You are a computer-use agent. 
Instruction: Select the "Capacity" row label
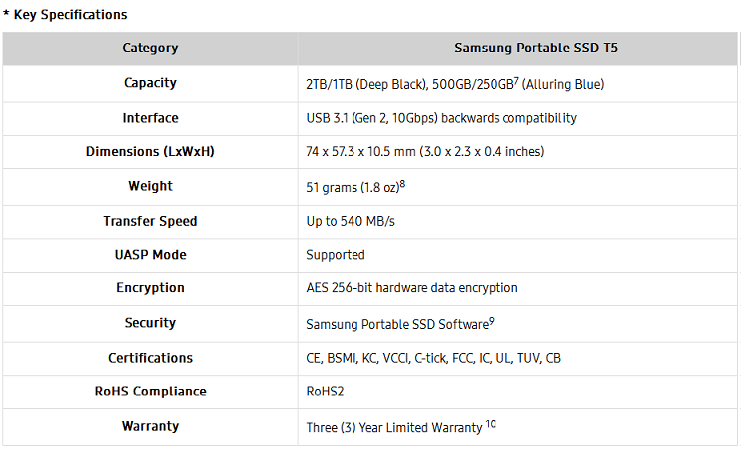(150, 83)
